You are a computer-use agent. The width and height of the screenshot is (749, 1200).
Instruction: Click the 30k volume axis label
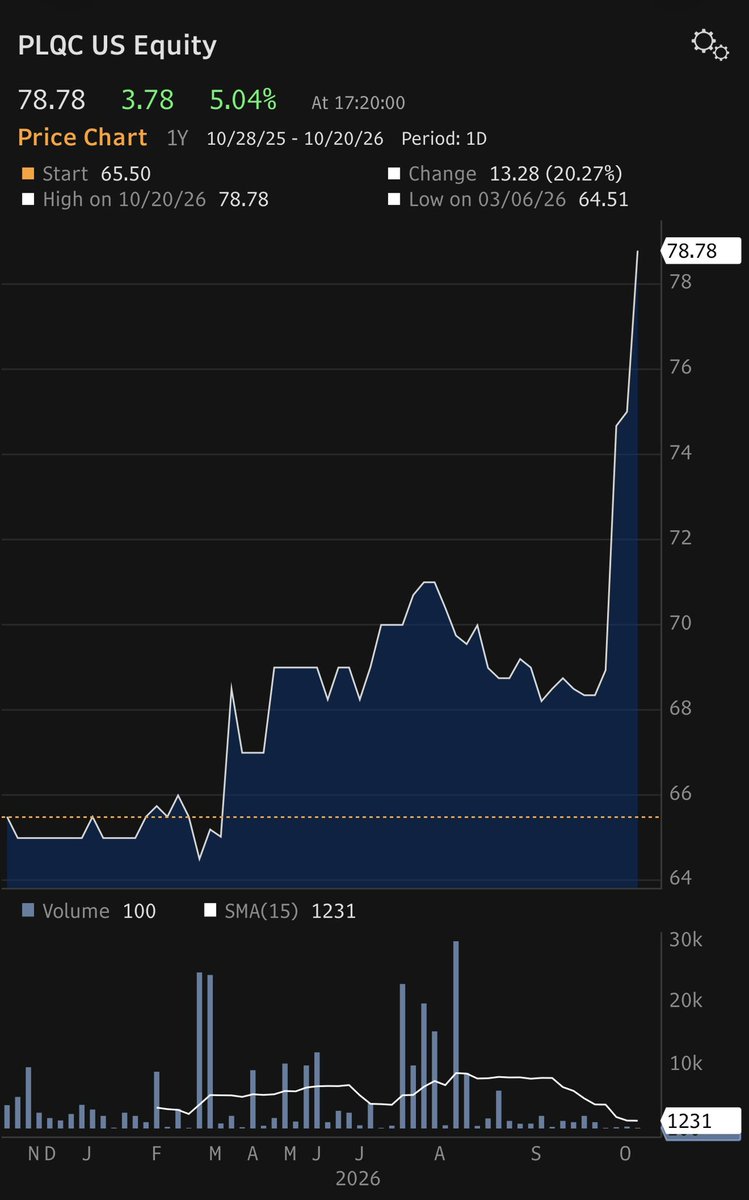[687, 940]
